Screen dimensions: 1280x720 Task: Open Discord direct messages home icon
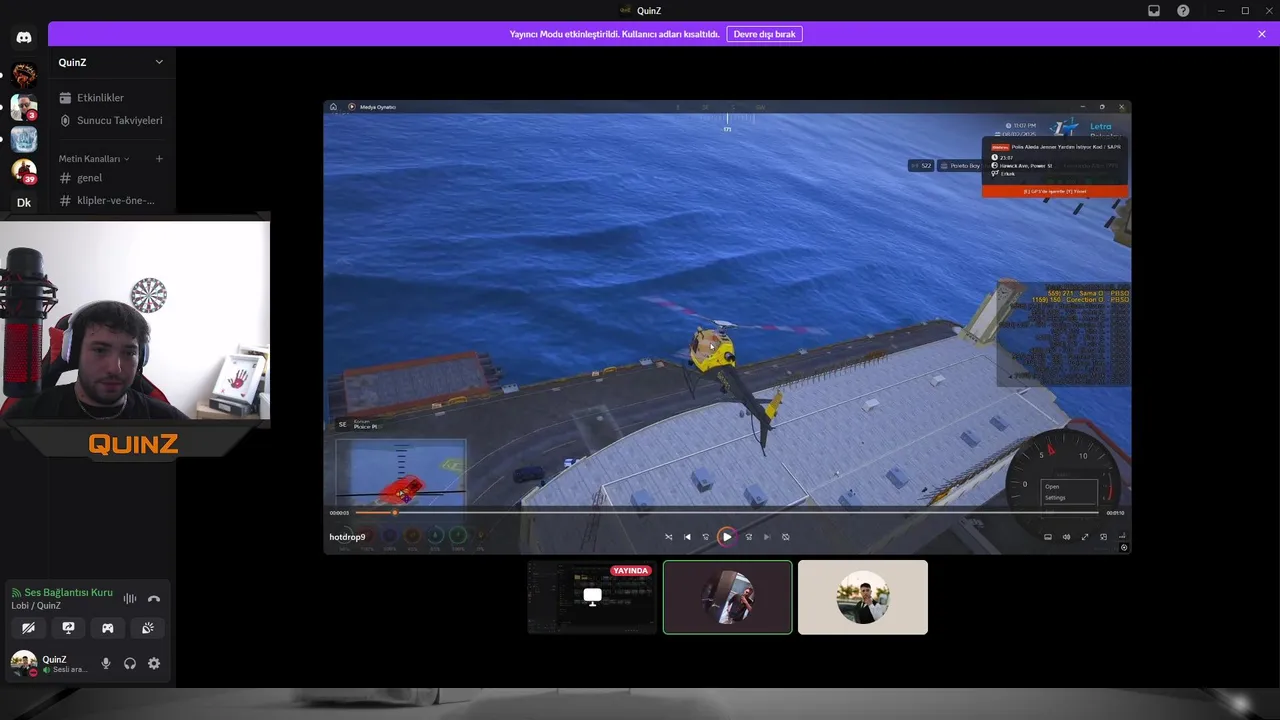24,37
